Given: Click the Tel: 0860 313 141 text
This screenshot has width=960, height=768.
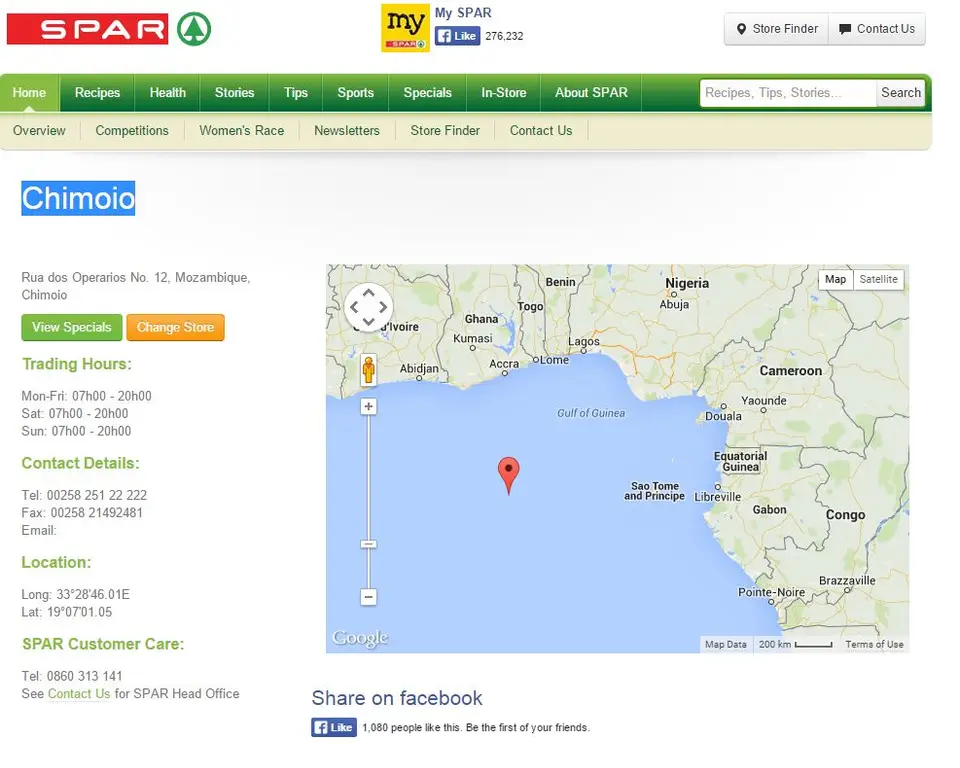Looking at the screenshot, I should click(72, 676).
